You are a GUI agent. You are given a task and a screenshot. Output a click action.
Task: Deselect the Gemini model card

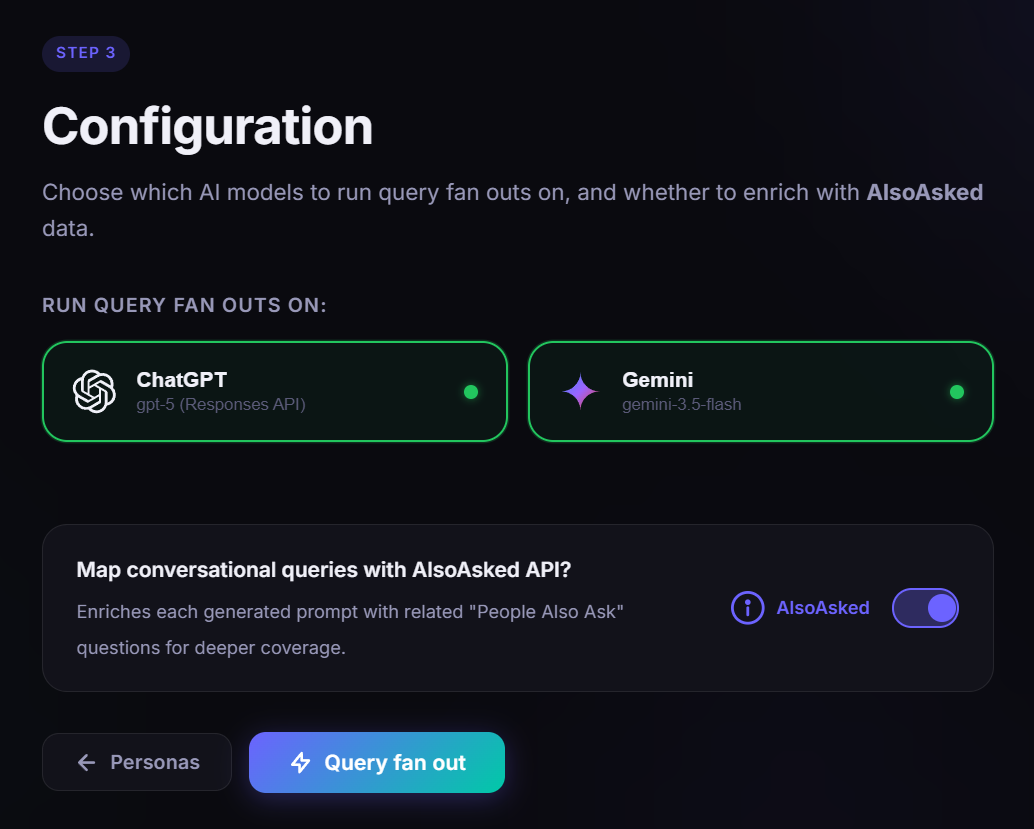pos(761,391)
